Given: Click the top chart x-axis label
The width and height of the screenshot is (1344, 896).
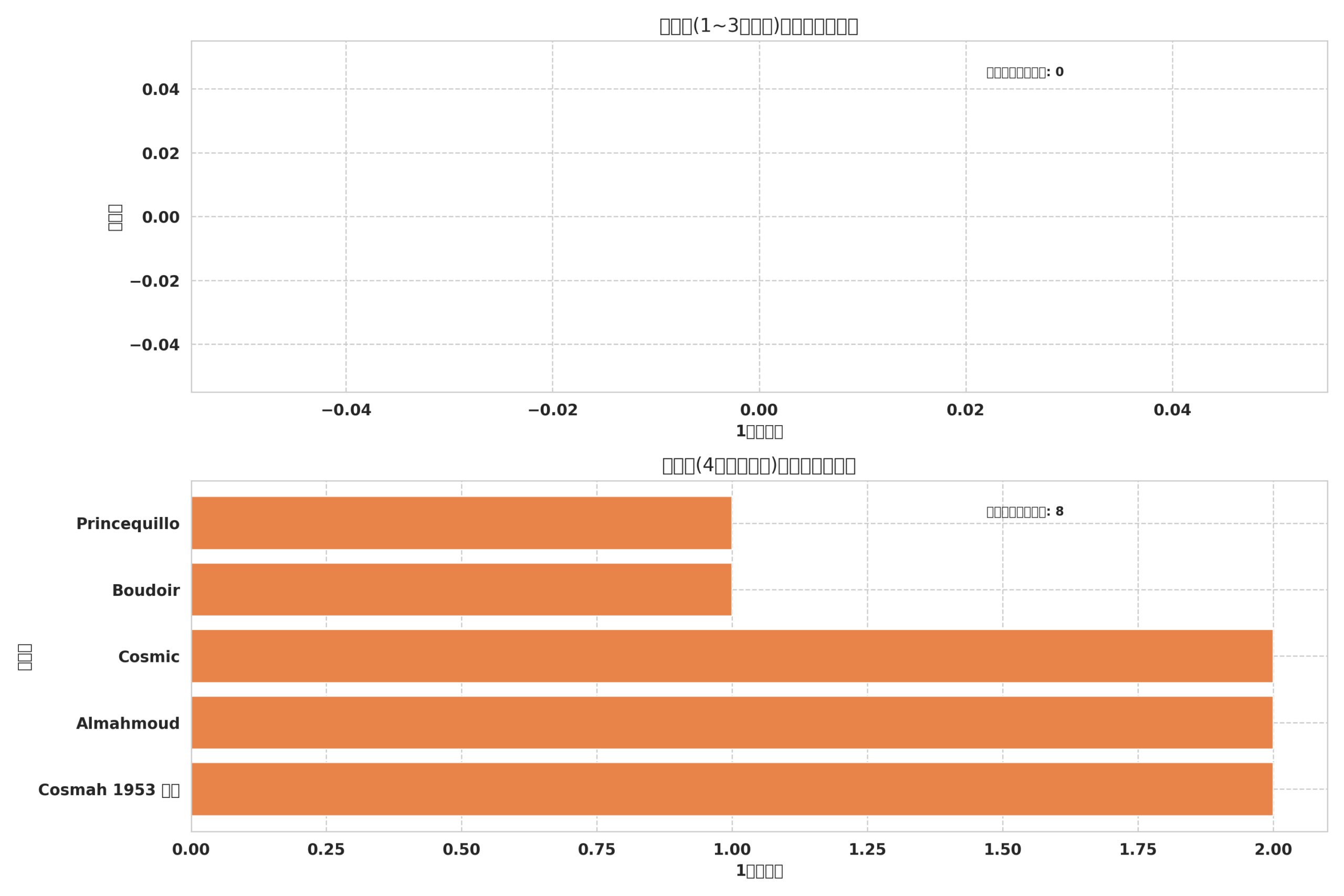Looking at the screenshot, I should [759, 431].
